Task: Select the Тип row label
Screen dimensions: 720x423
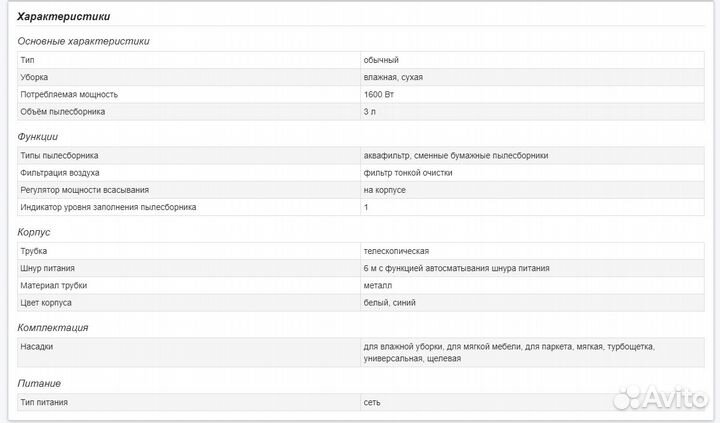Action: (27, 60)
